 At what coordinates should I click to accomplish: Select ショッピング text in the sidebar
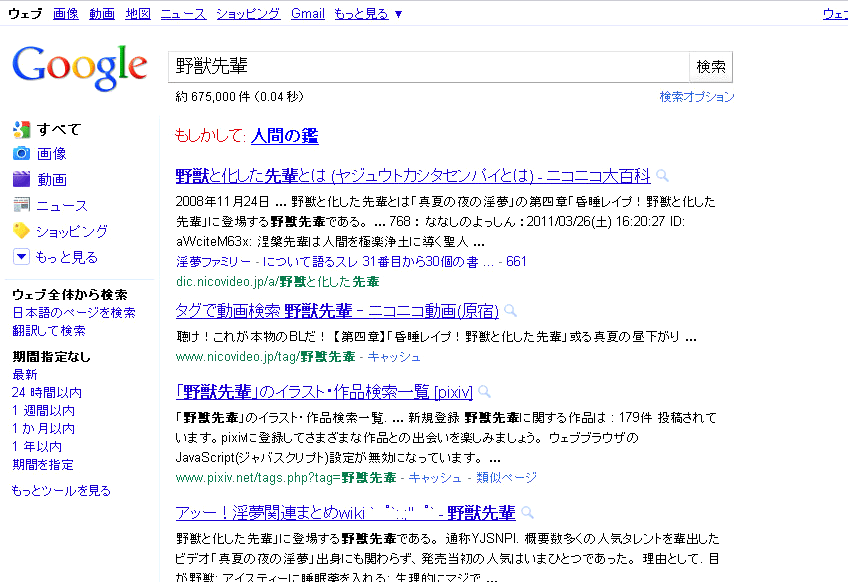point(72,231)
